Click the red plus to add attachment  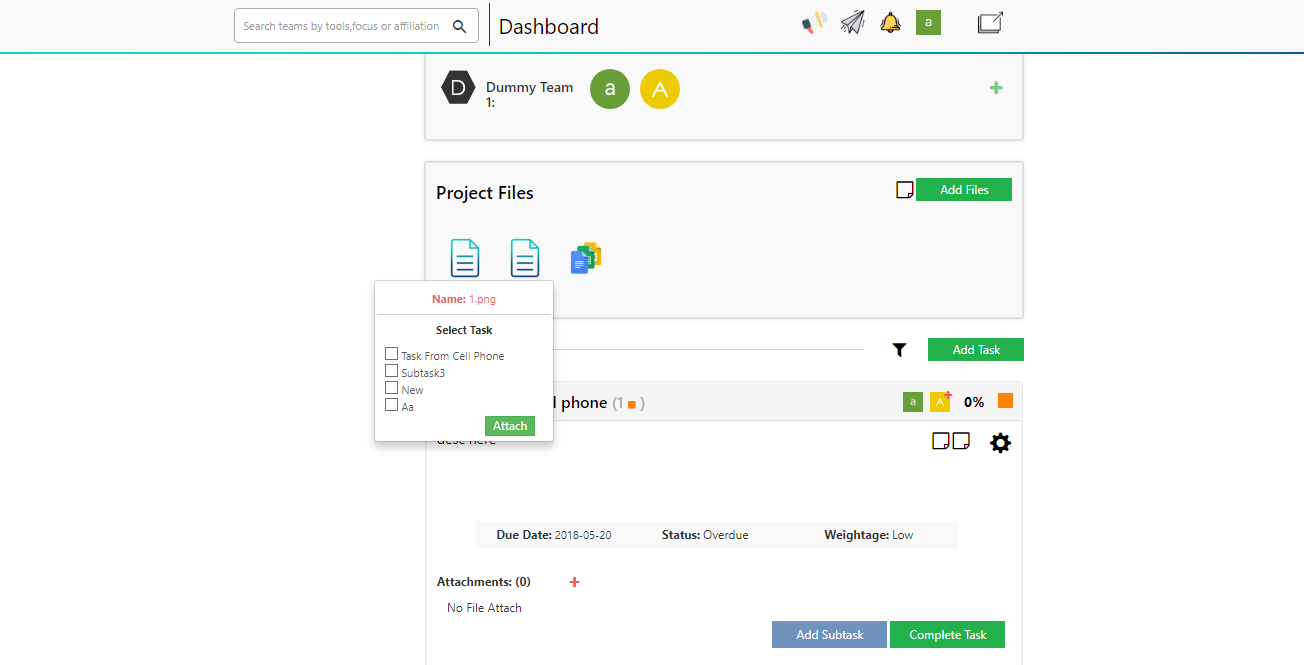pyautogui.click(x=574, y=582)
